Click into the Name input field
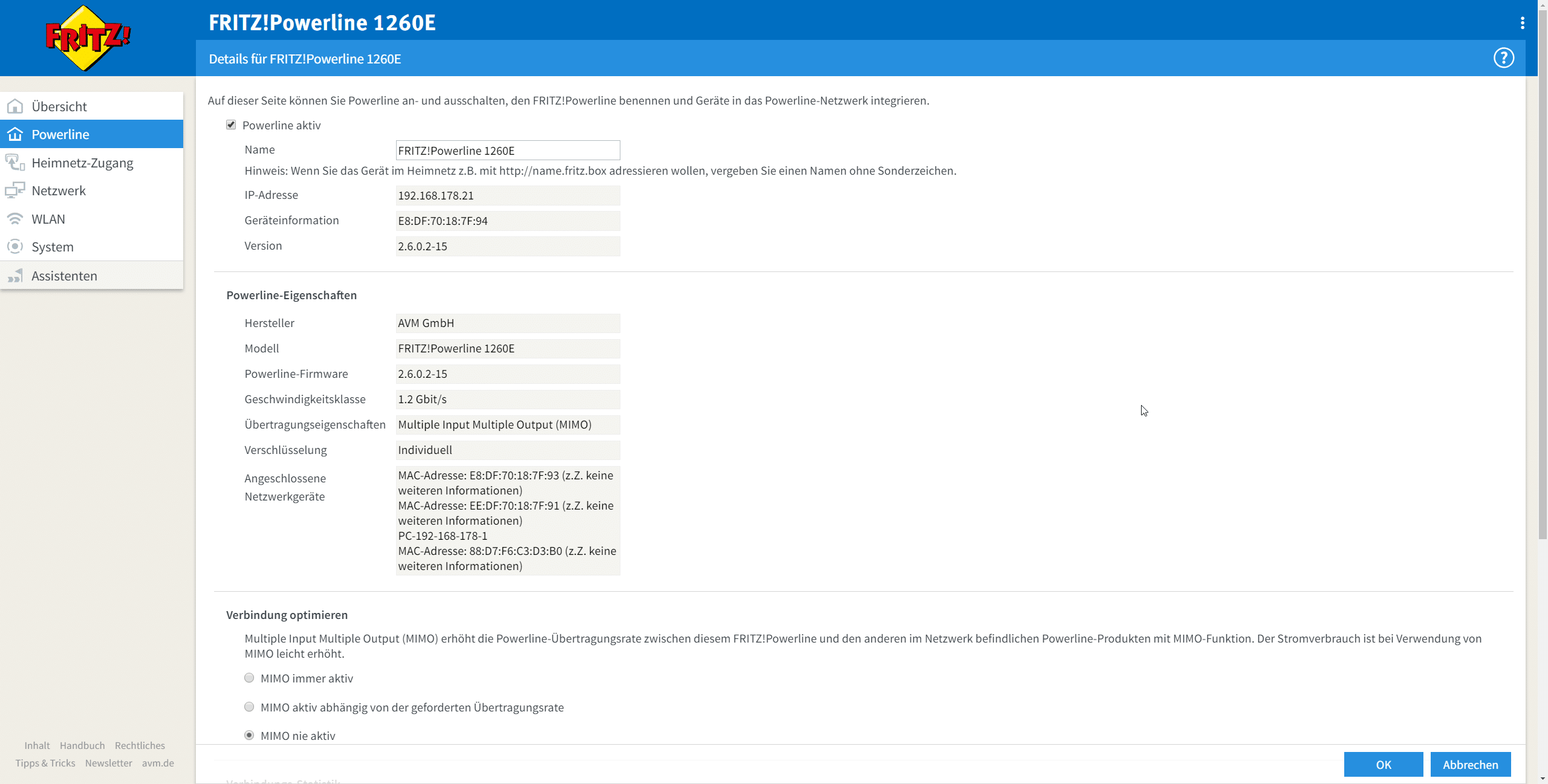 click(507, 151)
